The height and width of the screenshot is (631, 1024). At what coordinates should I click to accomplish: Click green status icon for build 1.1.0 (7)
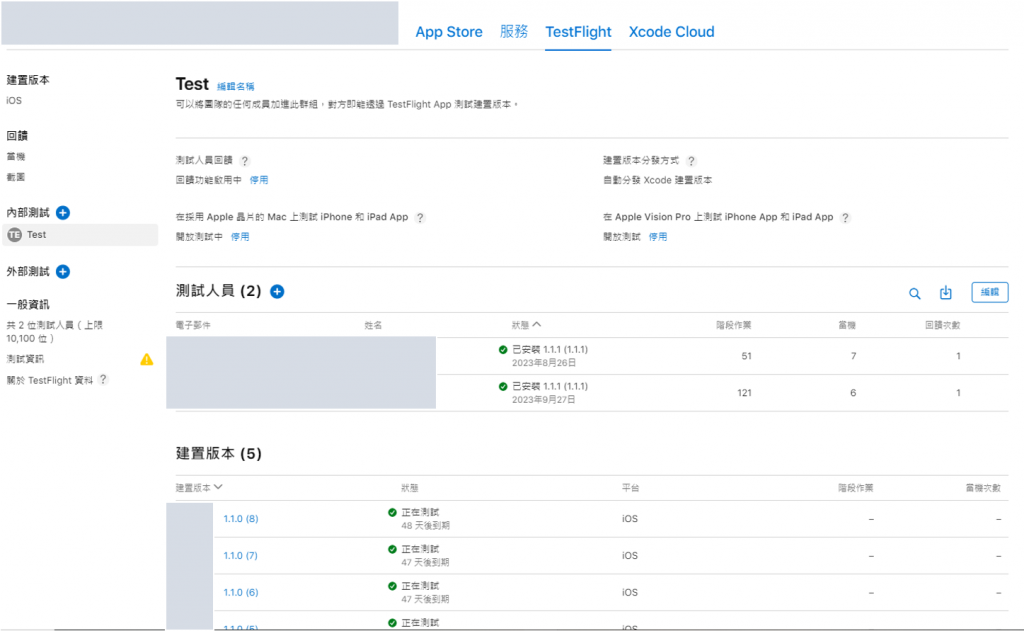pyautogui.click(x=392, y=549)
